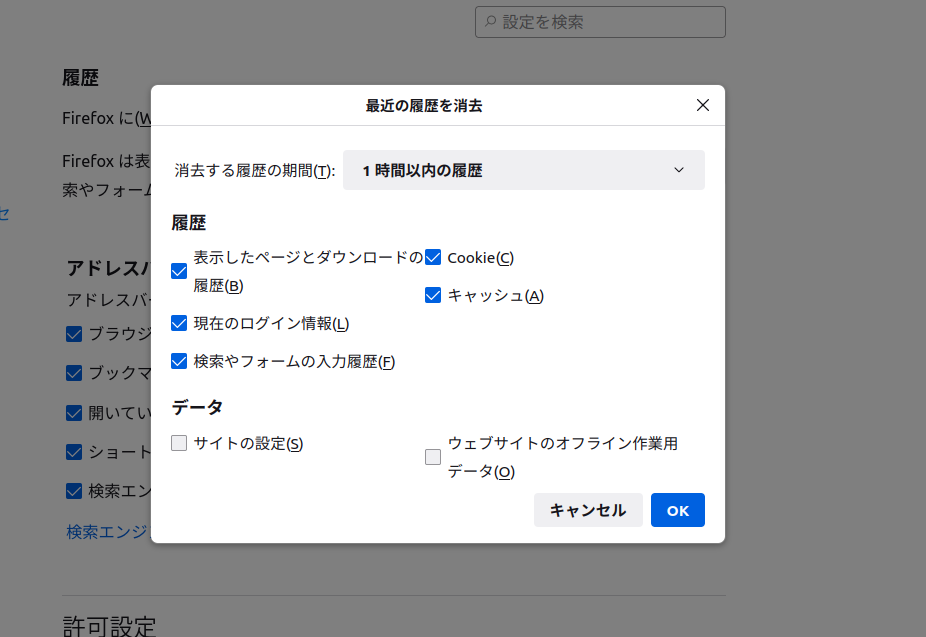Toggle the 開いてい… address bar checkbox
926x637 pixels.
[x=74, y=412]
